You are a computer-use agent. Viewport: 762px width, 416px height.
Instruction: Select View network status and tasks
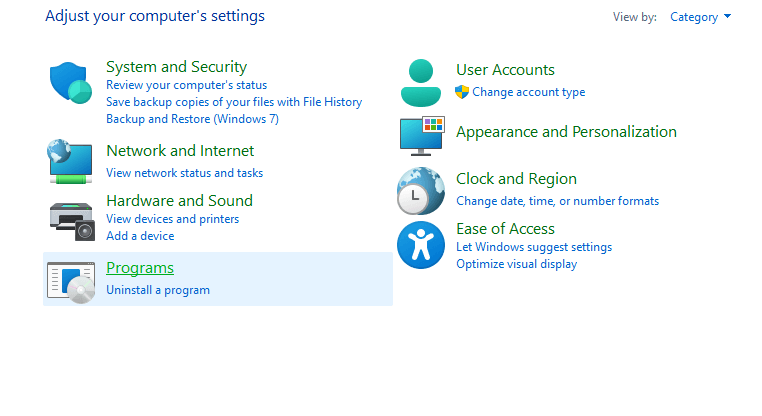[185, 173]
